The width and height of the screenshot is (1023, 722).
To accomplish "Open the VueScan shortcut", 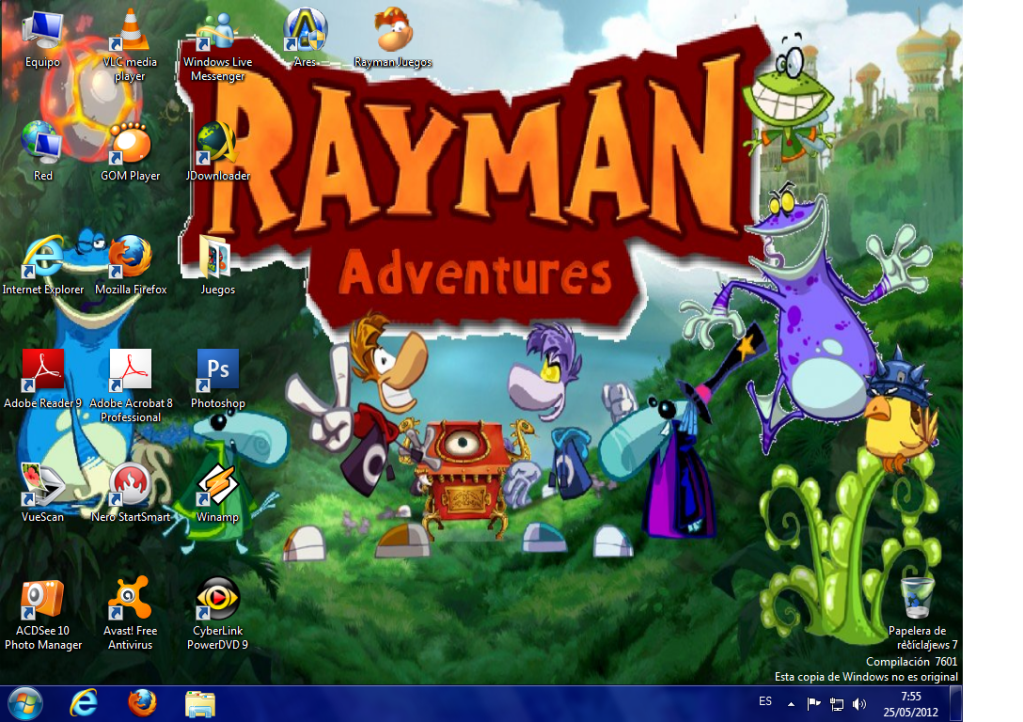I will pyautogui.click(x=42, y=493).
